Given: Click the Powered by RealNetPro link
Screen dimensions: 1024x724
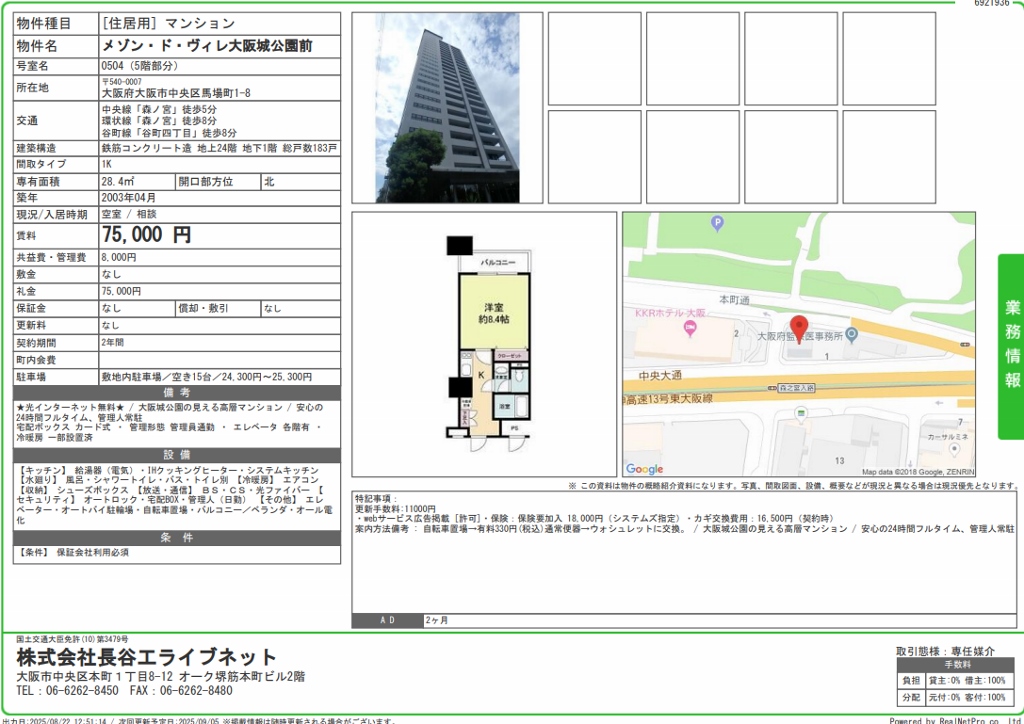Looking at the screenshot, I should point(954,719).
